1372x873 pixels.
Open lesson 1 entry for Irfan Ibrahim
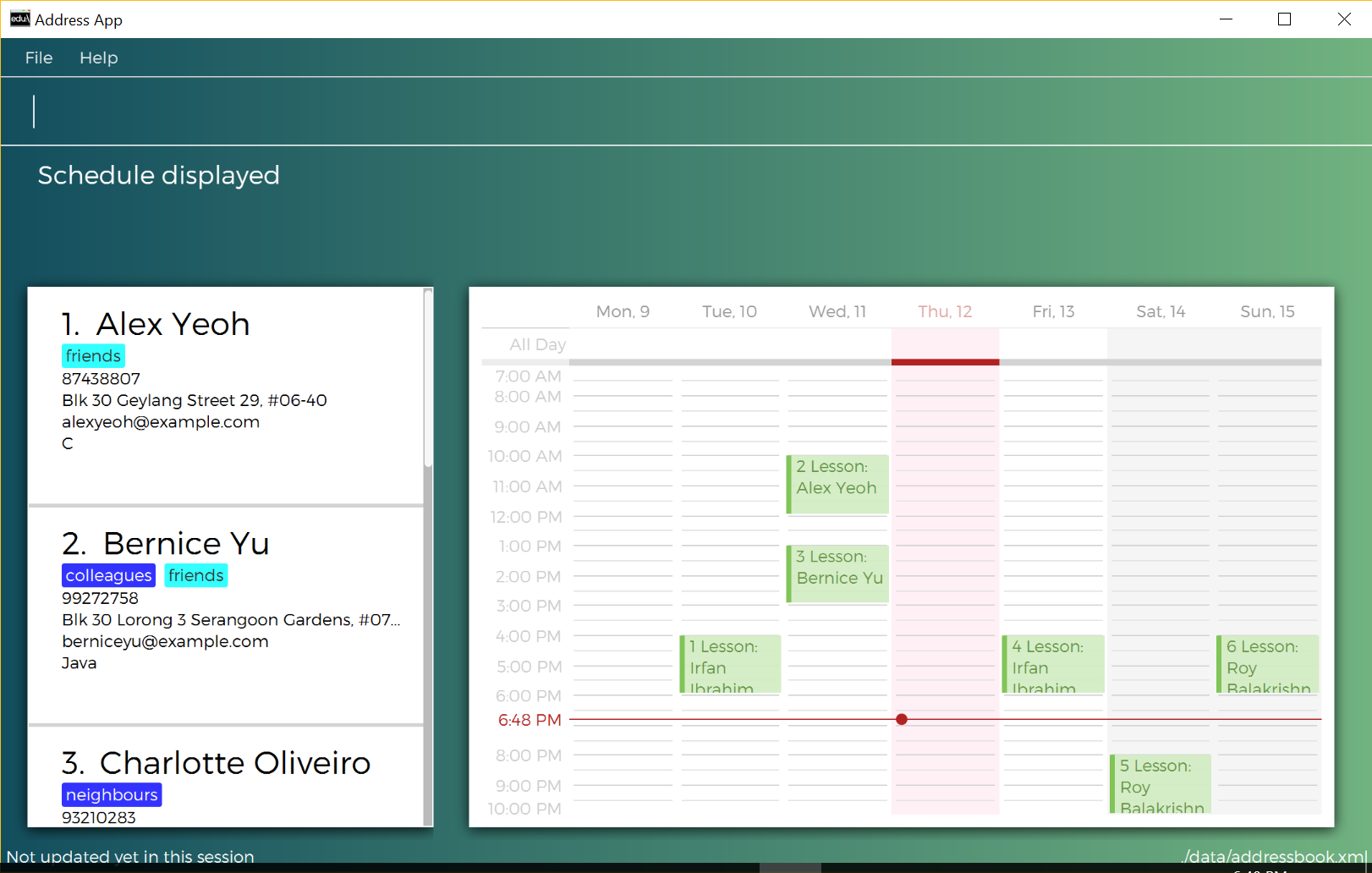730,664
